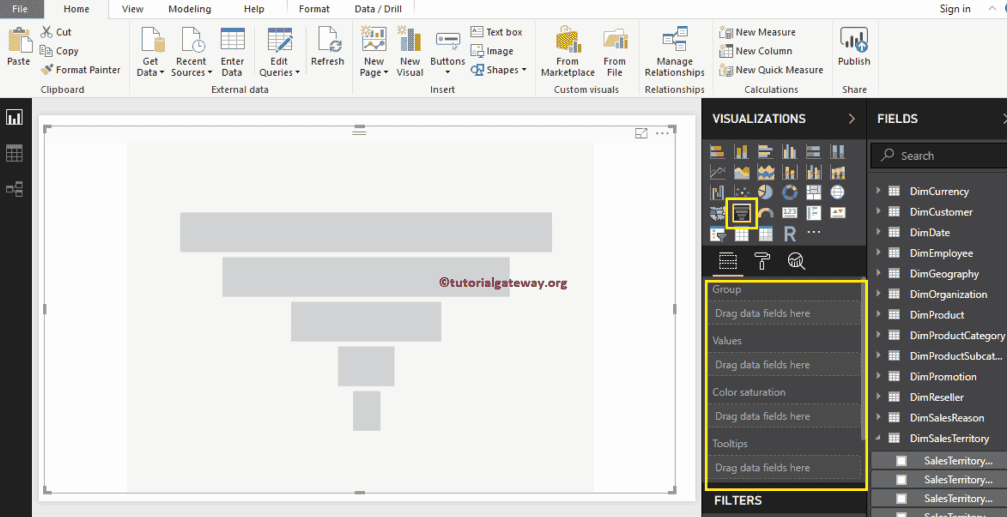Open More options on the funnel visual
The width and height of the screenshot is (1007, 517).
(x=662, y=133)
